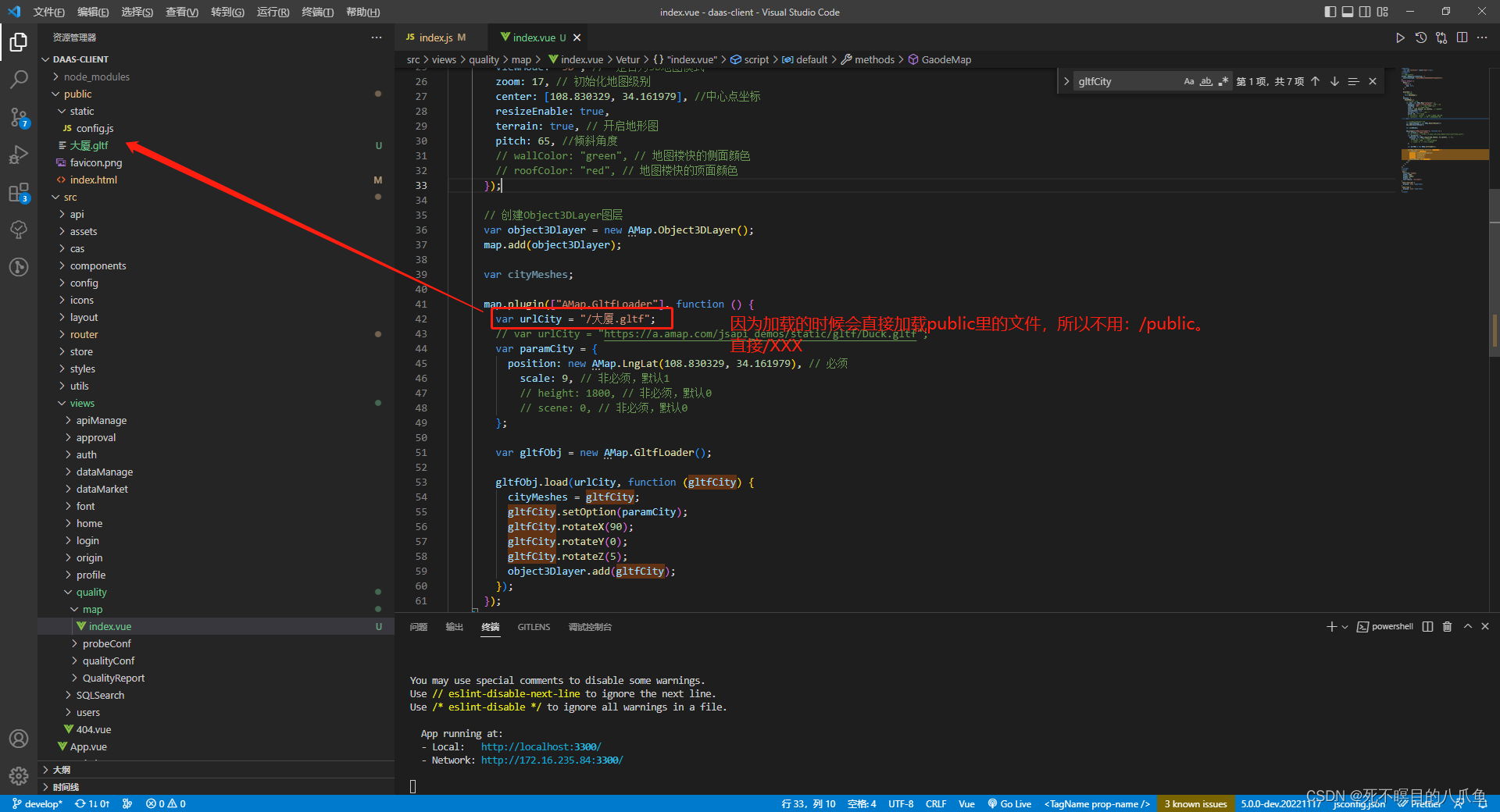Expand the timeline section 时间线
Image resolution: width=1500 pixels, height=812 pixels.
pos(66,787)
